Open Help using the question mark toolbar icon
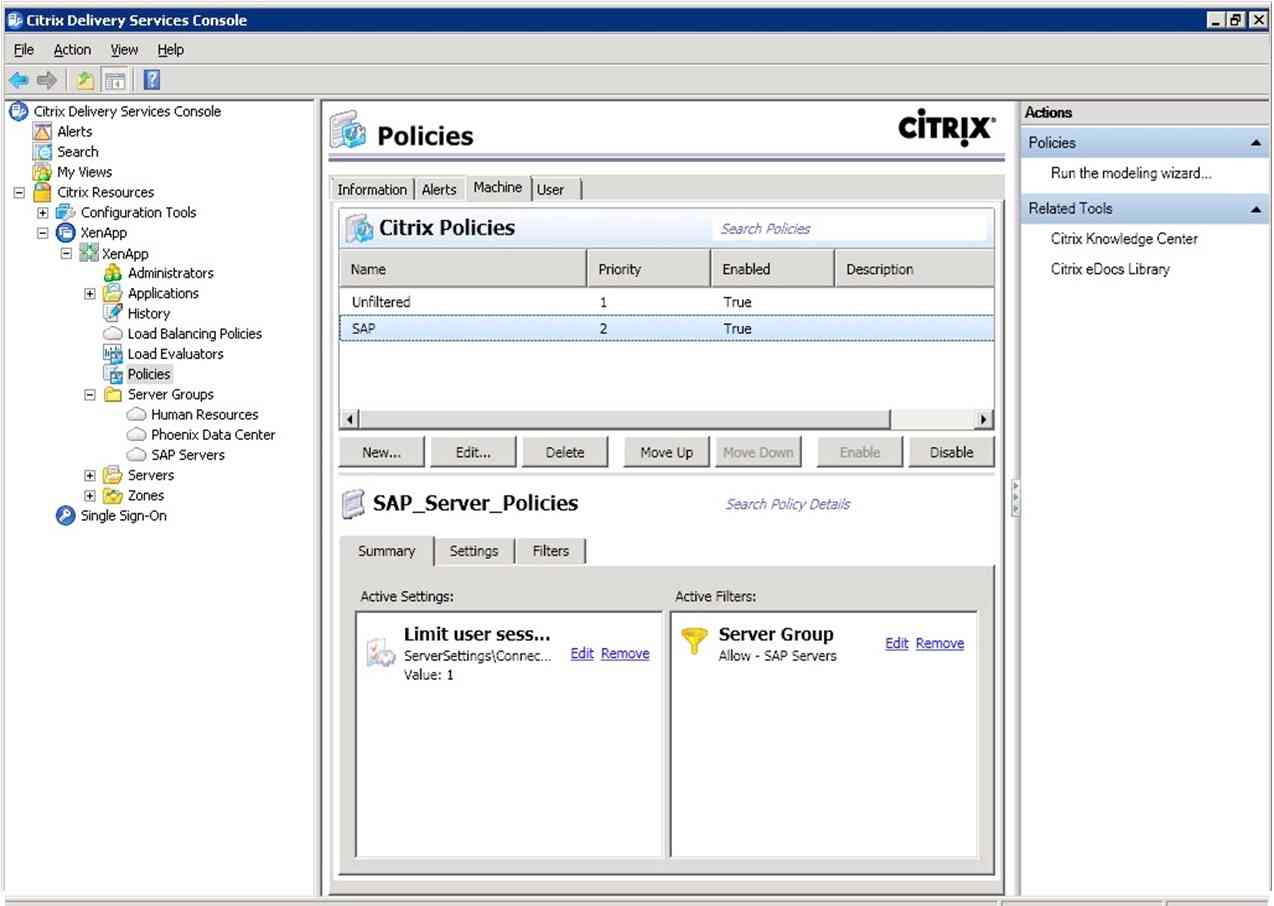1274x906 pixels. pyautogui.click(x=150, y=79)
